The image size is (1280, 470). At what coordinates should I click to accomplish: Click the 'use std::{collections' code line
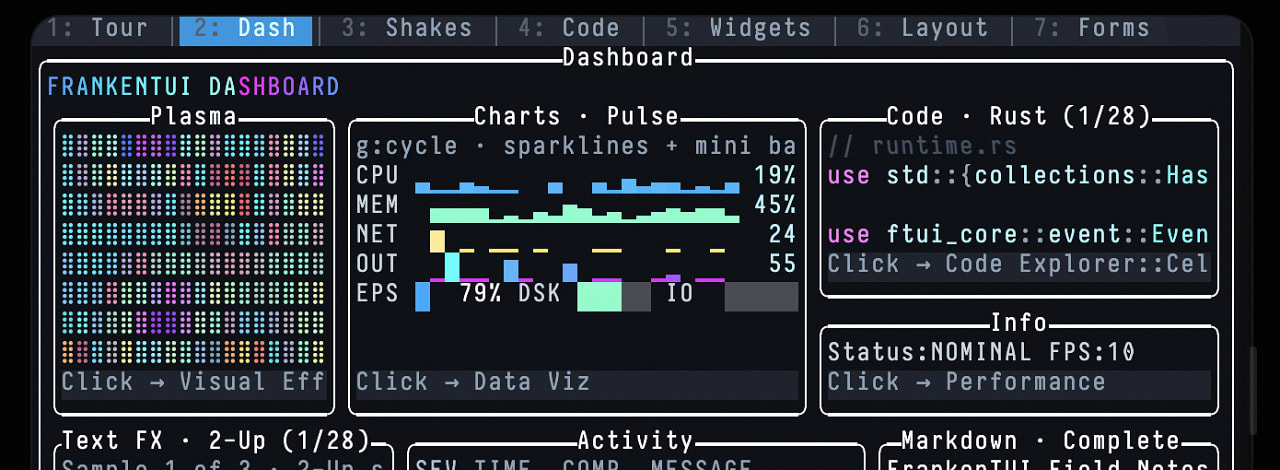pyautogui.click(x=1018, y=176)
